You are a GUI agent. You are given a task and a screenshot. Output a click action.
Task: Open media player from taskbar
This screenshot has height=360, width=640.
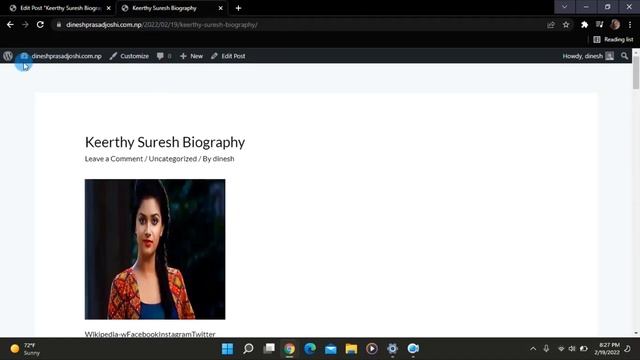click(x=371, y=349)
